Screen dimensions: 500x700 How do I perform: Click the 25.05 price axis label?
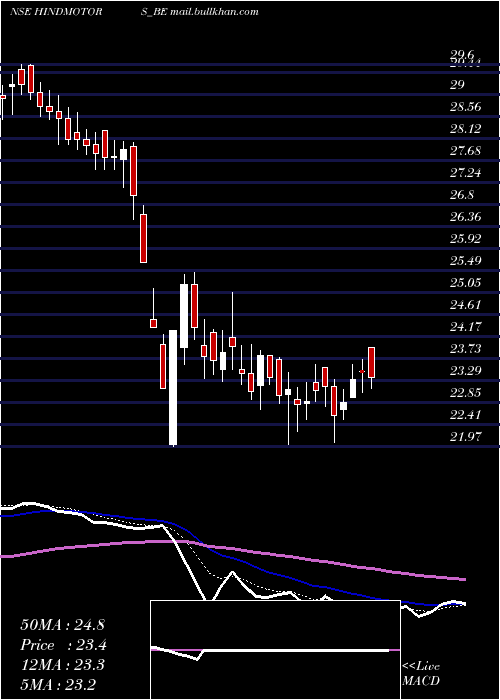(x=466, y=283)
